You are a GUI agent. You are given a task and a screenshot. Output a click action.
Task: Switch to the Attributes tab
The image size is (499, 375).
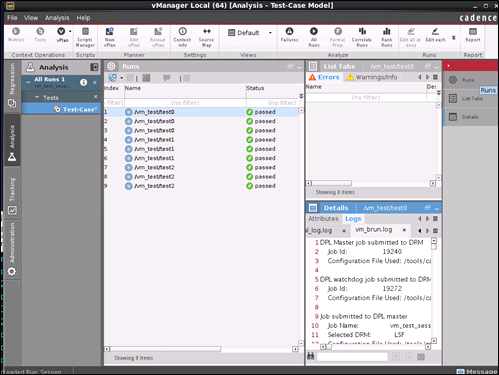coord(323,219)
